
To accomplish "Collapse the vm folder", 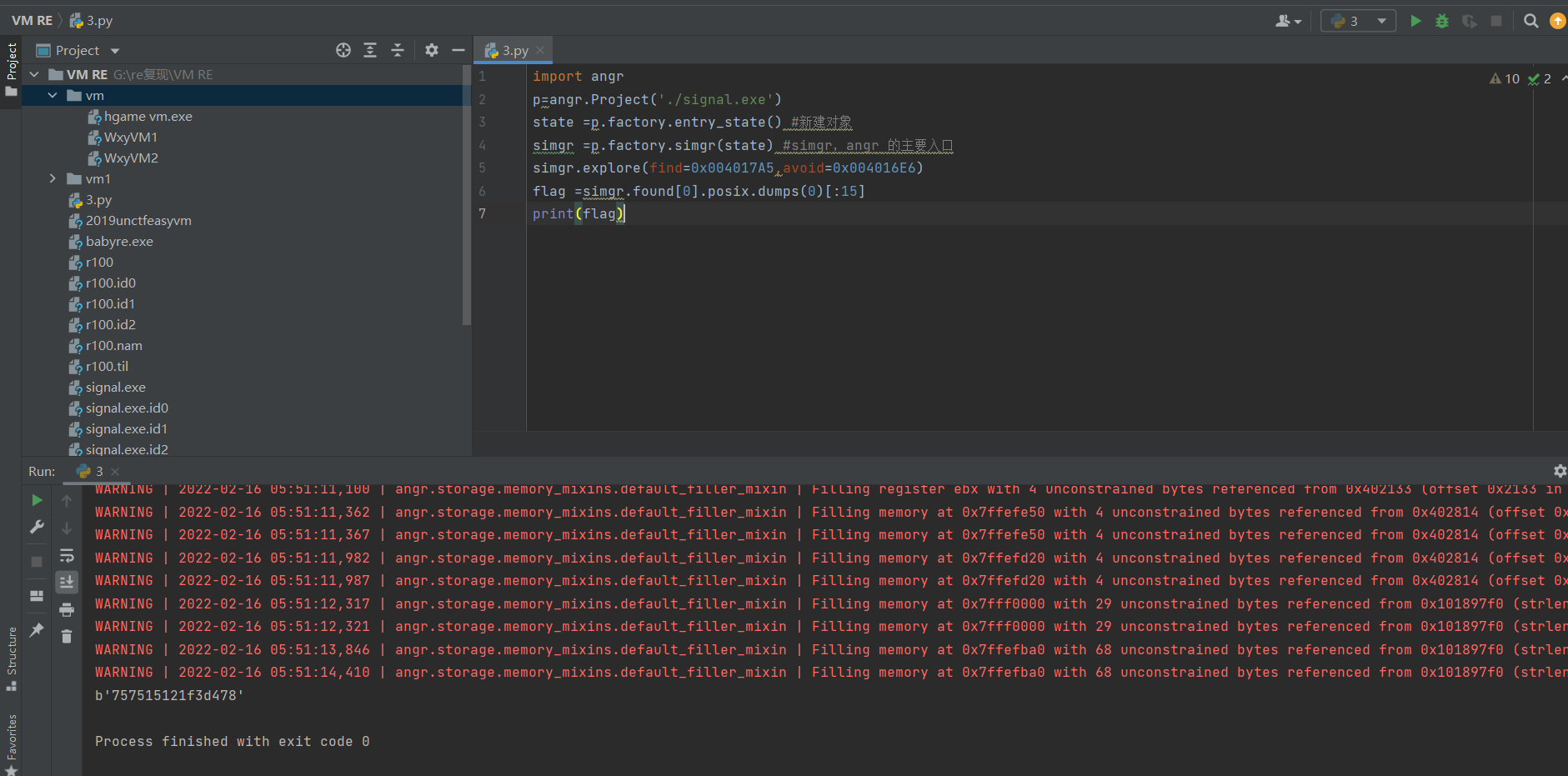I will coord(53,95).
